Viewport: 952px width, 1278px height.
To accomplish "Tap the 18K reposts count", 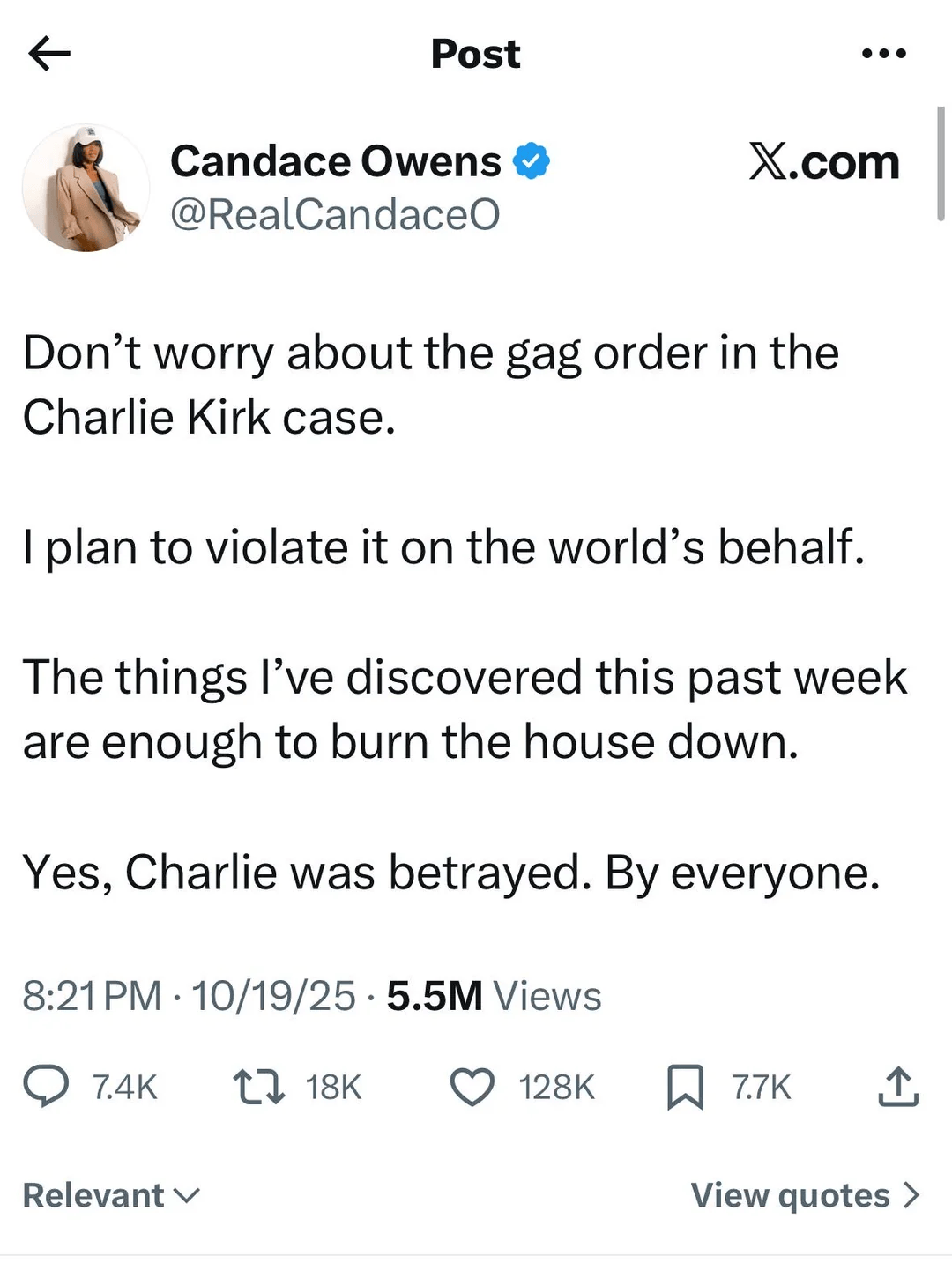I will tap(333, 1087).
